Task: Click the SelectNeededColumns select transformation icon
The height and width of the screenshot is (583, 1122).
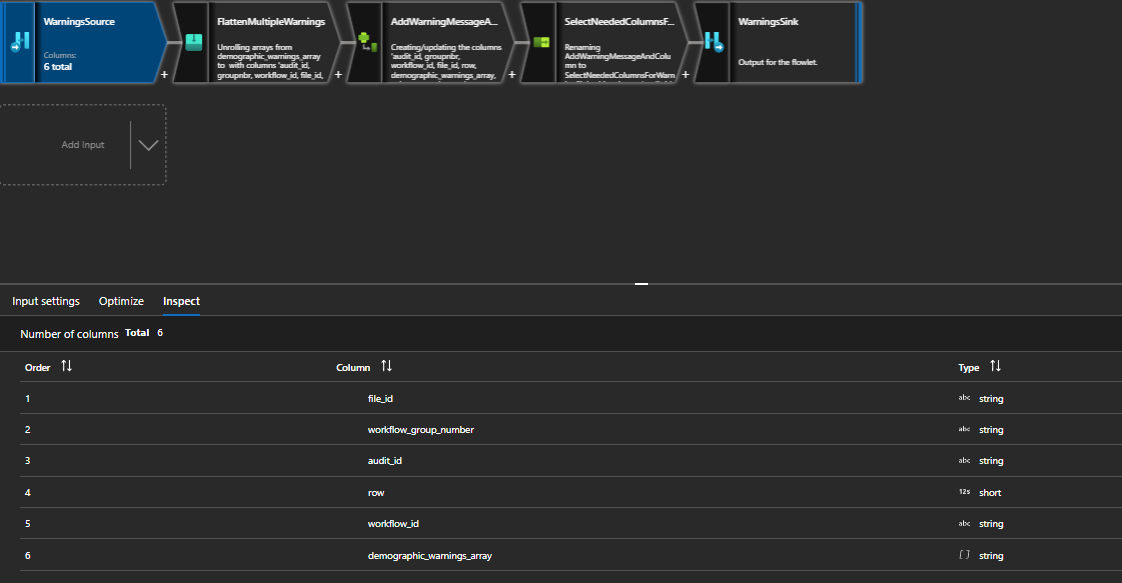Action: pyautogui.click(x=542, y=42)
